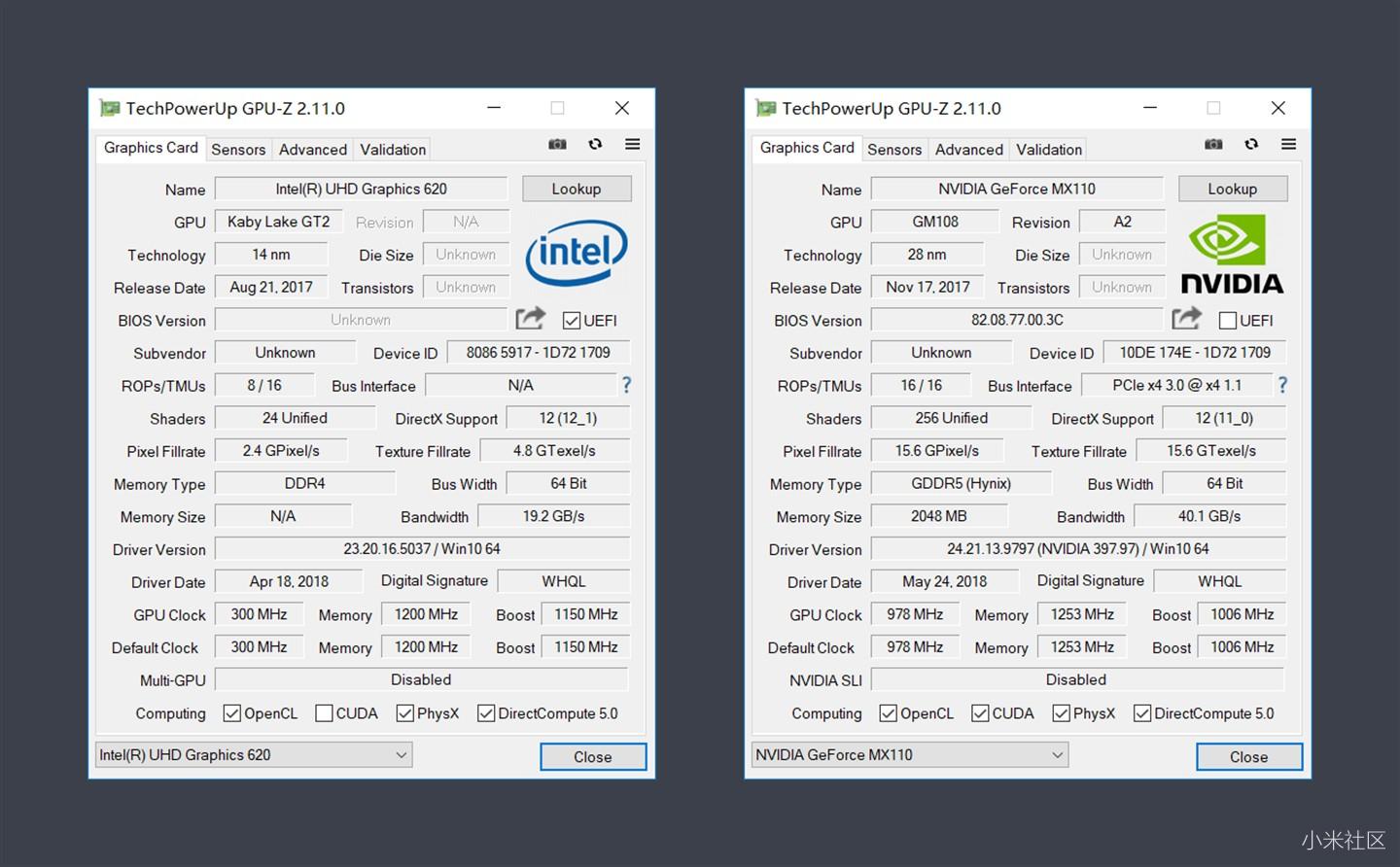Click Device ID value 10DE 174E - 1D72 1709
The width and height of the screenshot is (1400, 867).
1195,353
